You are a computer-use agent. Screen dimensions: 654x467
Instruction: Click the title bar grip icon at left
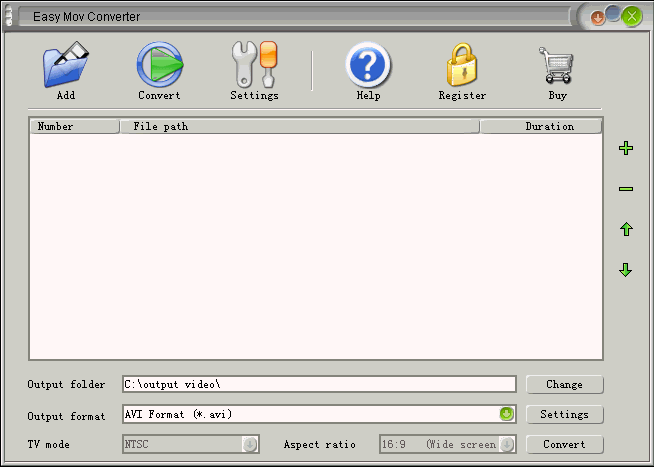(8, 17)
